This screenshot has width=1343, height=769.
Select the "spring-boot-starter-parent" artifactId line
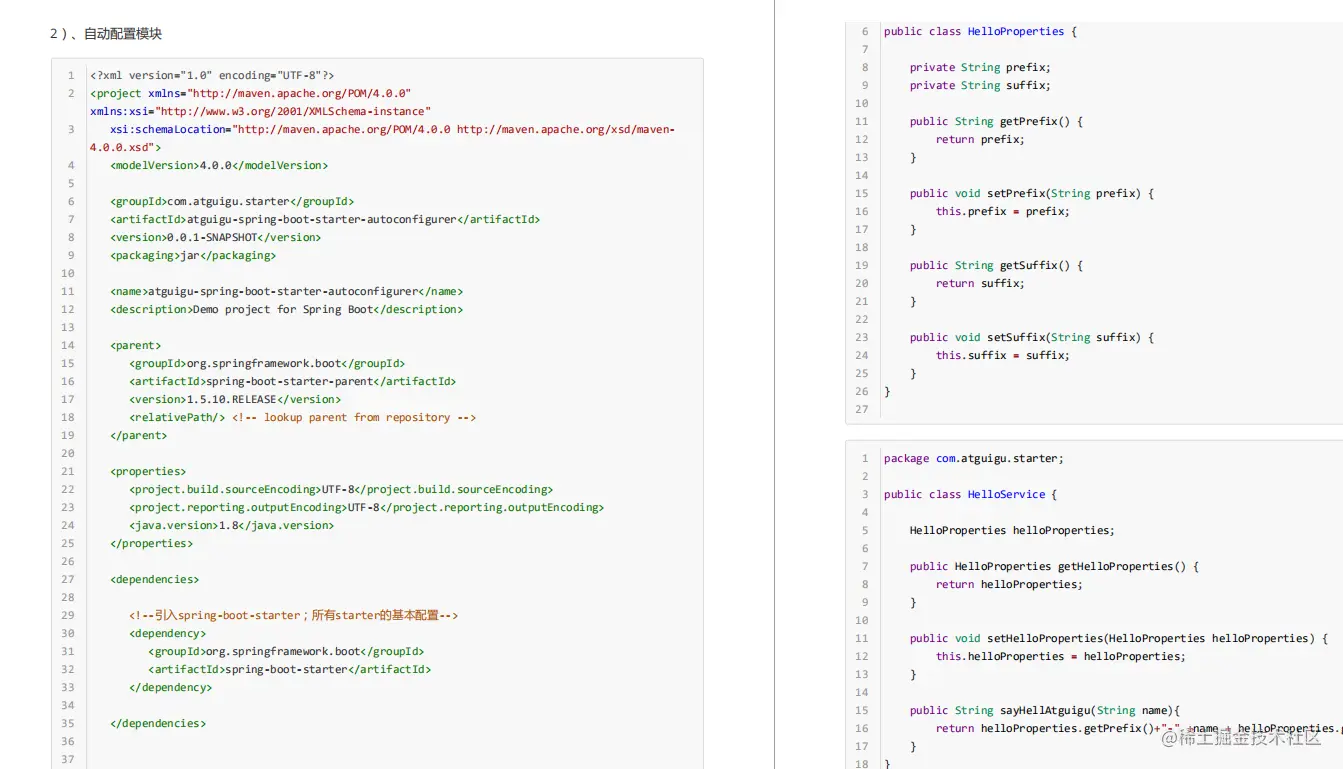pyautogui.click(x=292, y=381)
